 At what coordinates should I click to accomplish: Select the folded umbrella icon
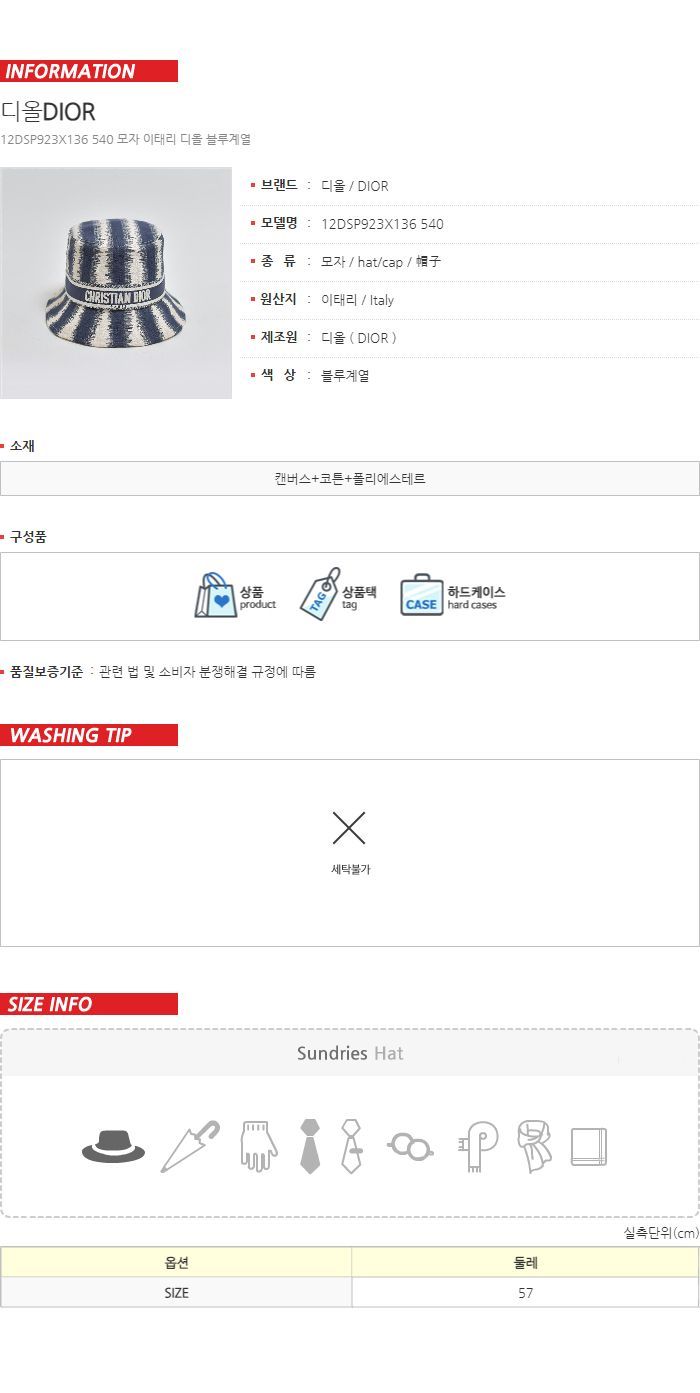(190, 1146)
